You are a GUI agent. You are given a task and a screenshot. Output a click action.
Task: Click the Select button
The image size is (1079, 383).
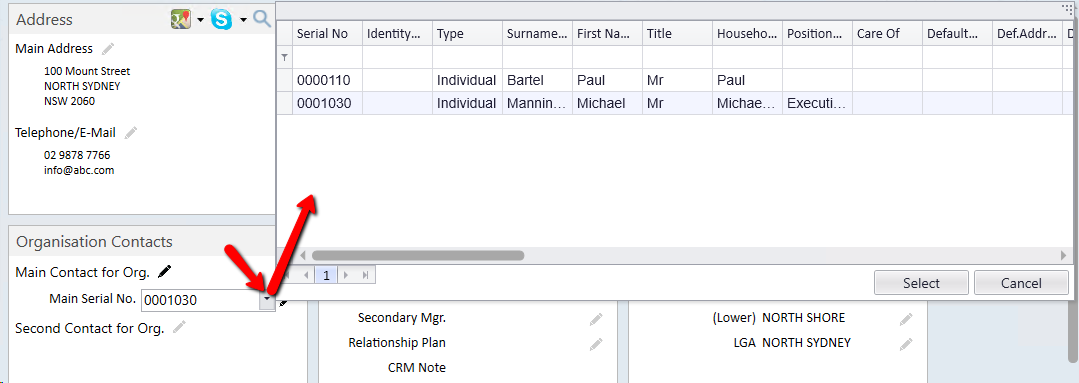pyautogui.click(x=921, y=283)
